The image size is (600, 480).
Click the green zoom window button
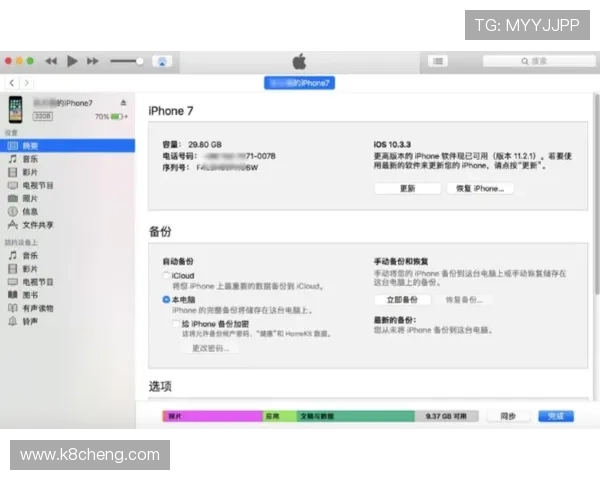(30, 61)
